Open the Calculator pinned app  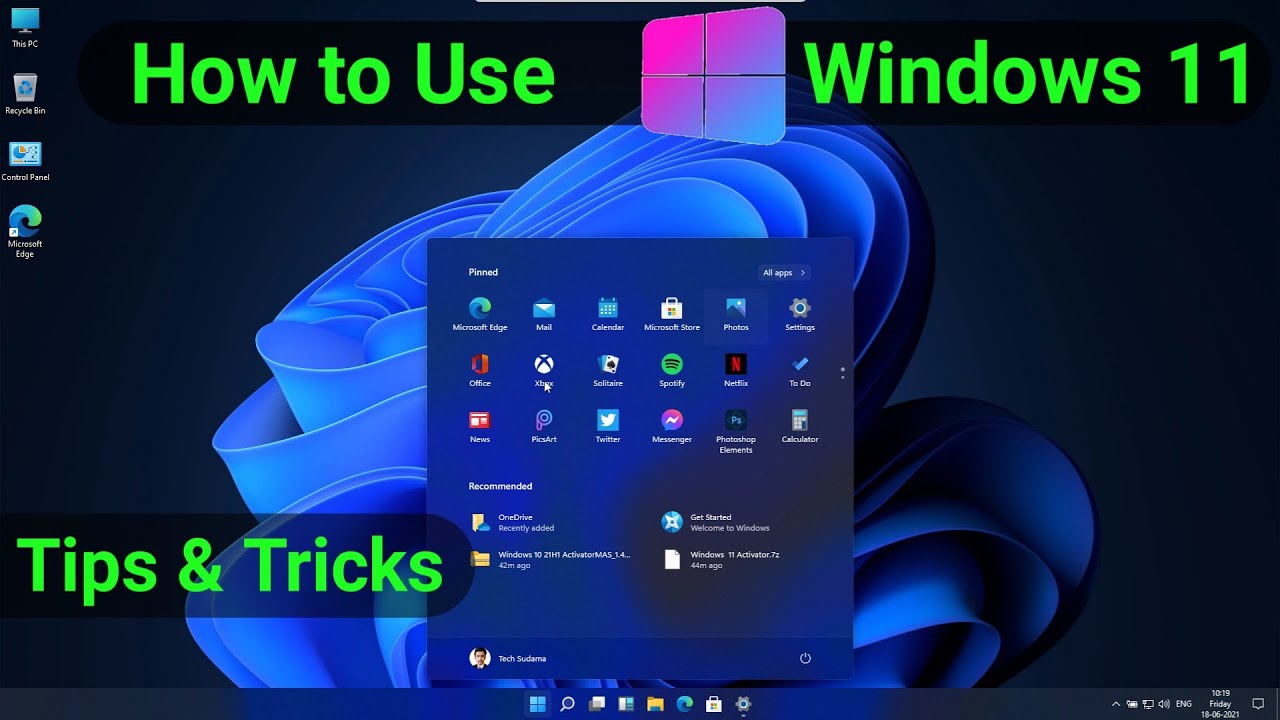[x=800, y=426]
